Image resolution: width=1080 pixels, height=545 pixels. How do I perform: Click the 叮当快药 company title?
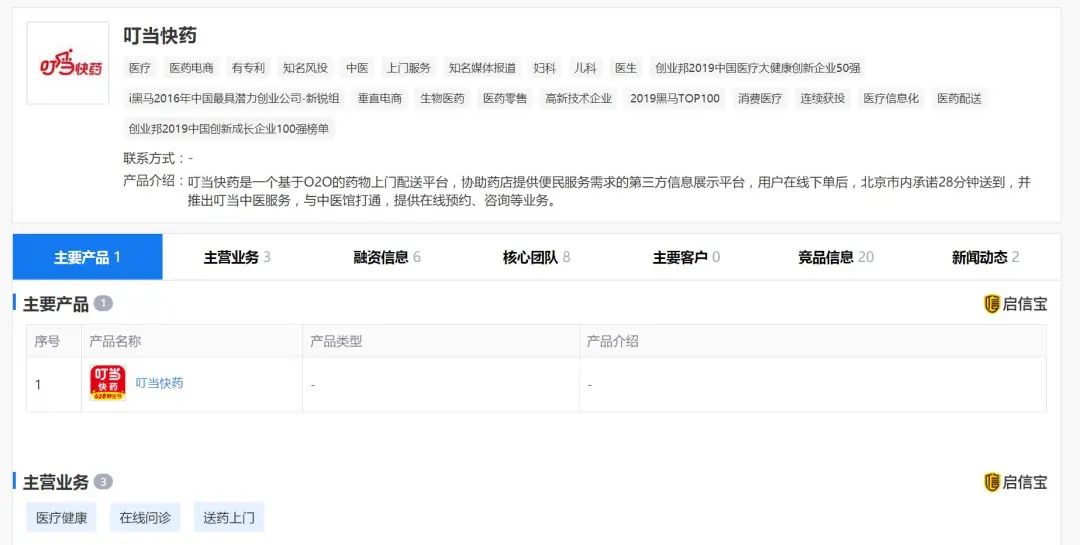coord(160,36)
